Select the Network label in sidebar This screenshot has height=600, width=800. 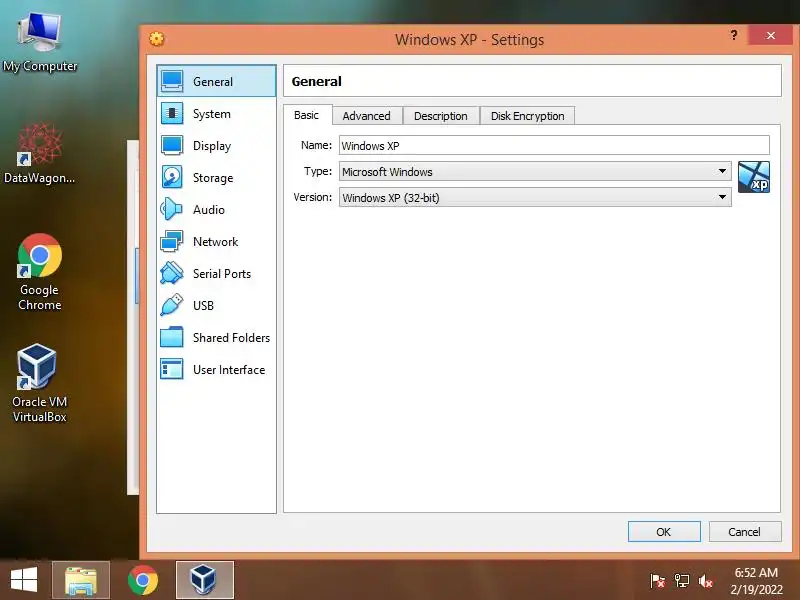(x=215, y=241)
